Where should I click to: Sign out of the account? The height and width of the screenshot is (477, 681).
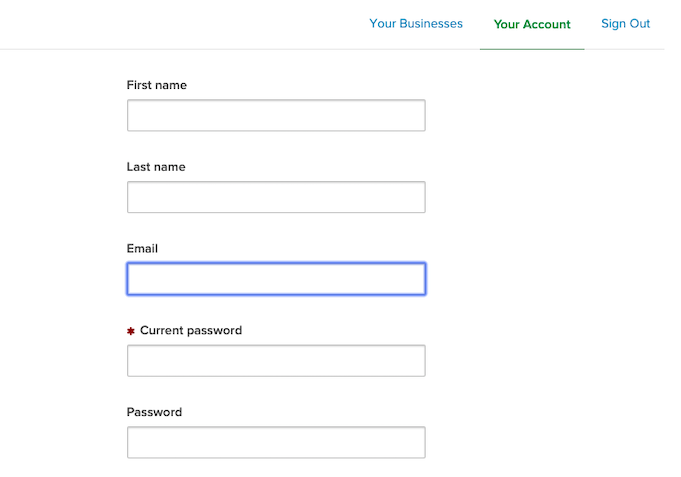pos(625,24)
